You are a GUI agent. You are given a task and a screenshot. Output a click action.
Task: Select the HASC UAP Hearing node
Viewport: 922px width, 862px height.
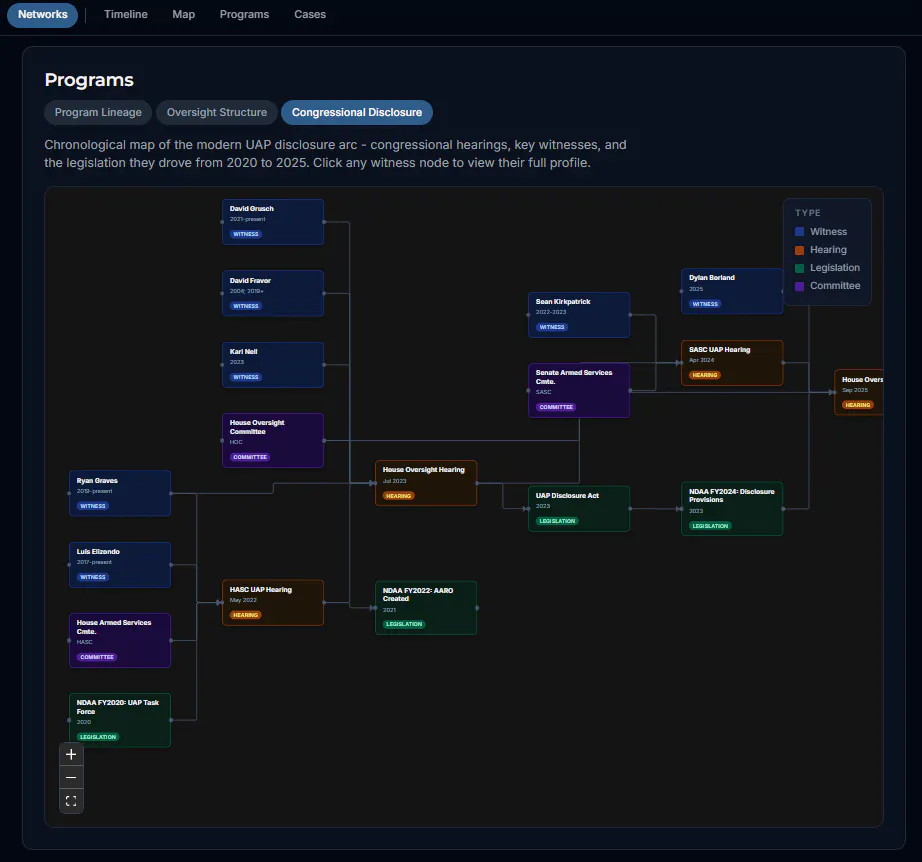[273, 602]
